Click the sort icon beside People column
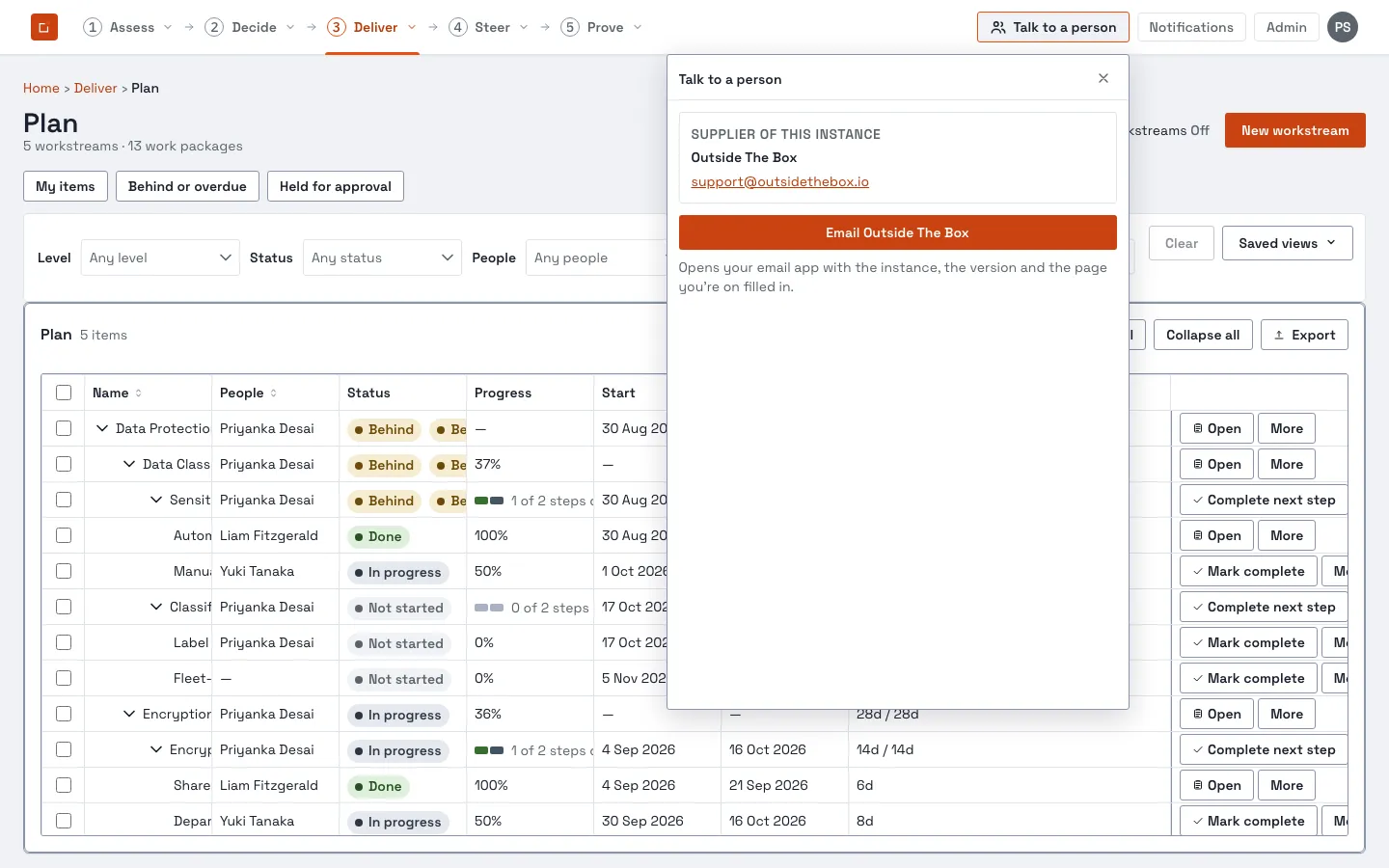Screen dimensions: 1389x868 pyautogui.click(x=274, y=393)
